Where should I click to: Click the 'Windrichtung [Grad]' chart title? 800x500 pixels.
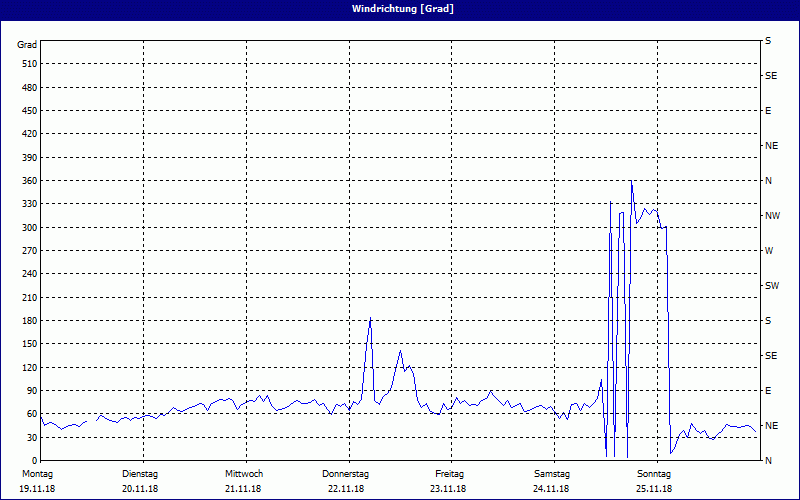(x=403, y=9)
